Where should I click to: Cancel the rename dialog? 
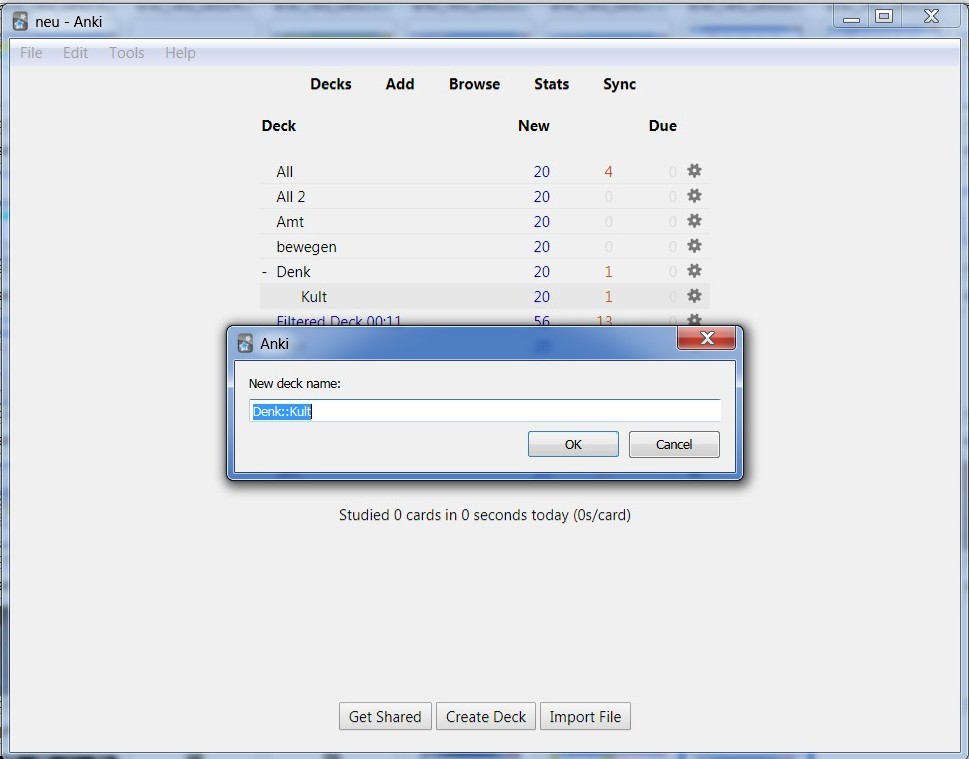(x=674, y=444)
